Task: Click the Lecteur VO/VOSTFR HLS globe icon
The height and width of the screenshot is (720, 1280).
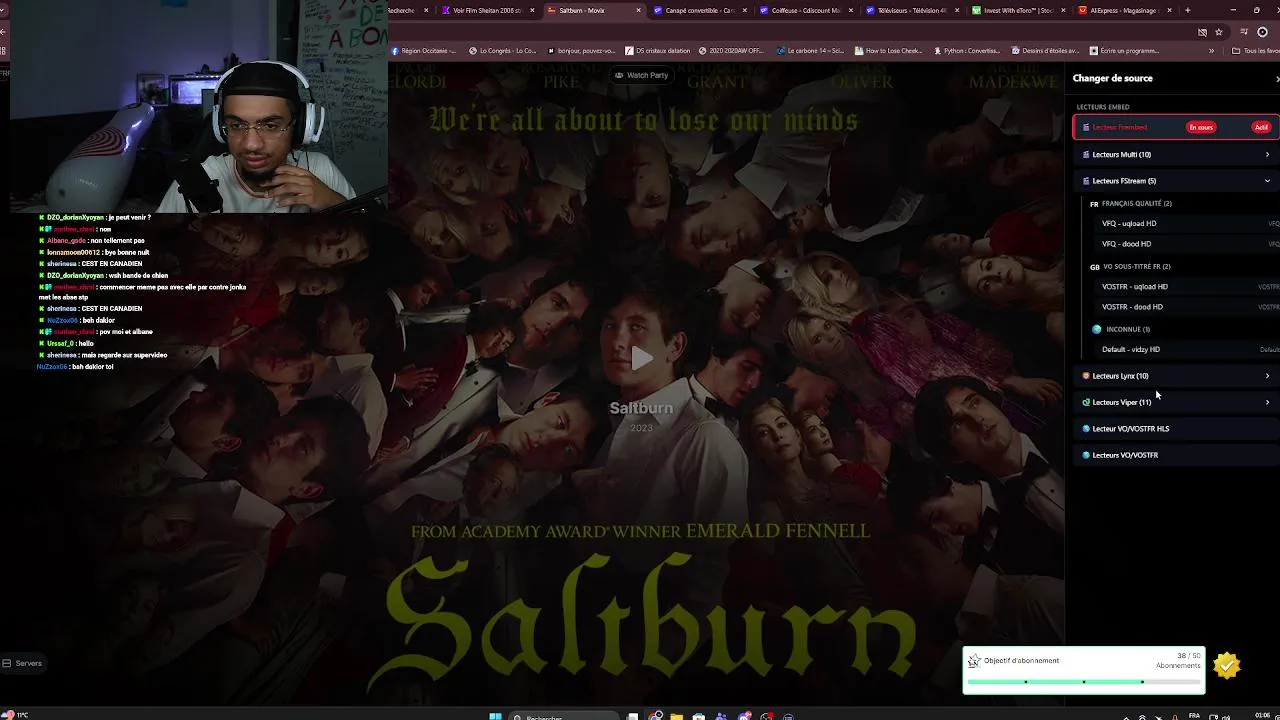Action: point(1086,429)
